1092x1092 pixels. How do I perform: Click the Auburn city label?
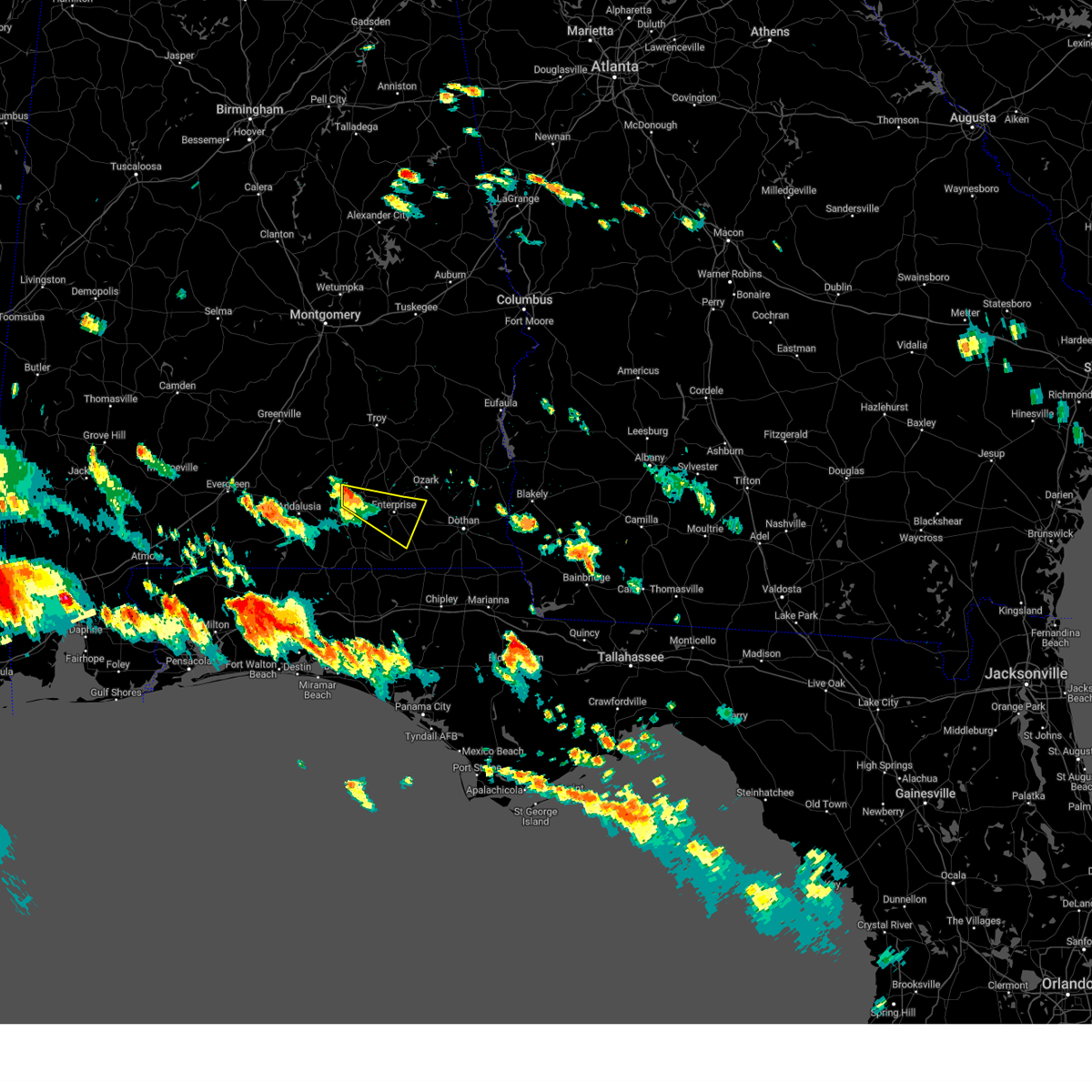pyautogui.click(x=450, y=275)
